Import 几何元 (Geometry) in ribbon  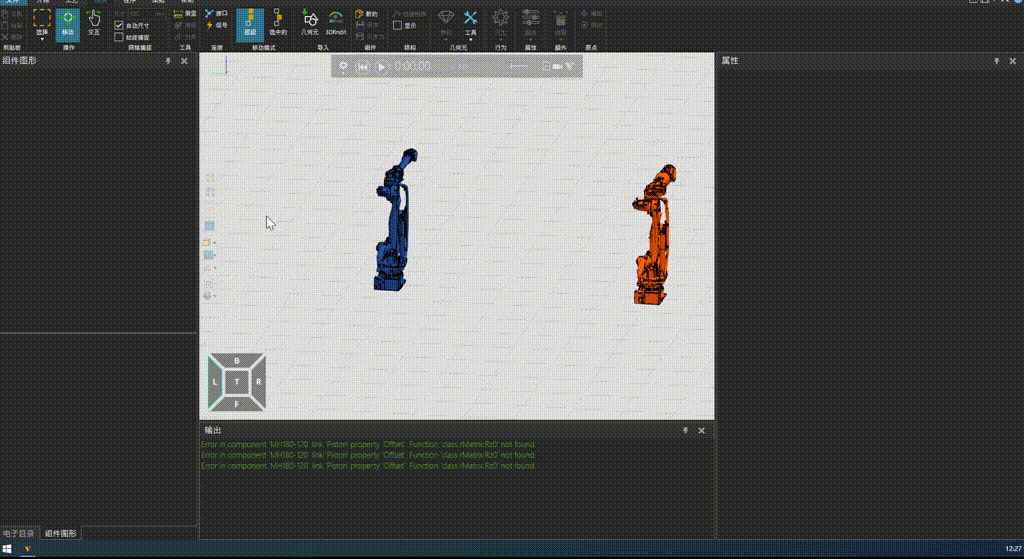click(310, 23)
